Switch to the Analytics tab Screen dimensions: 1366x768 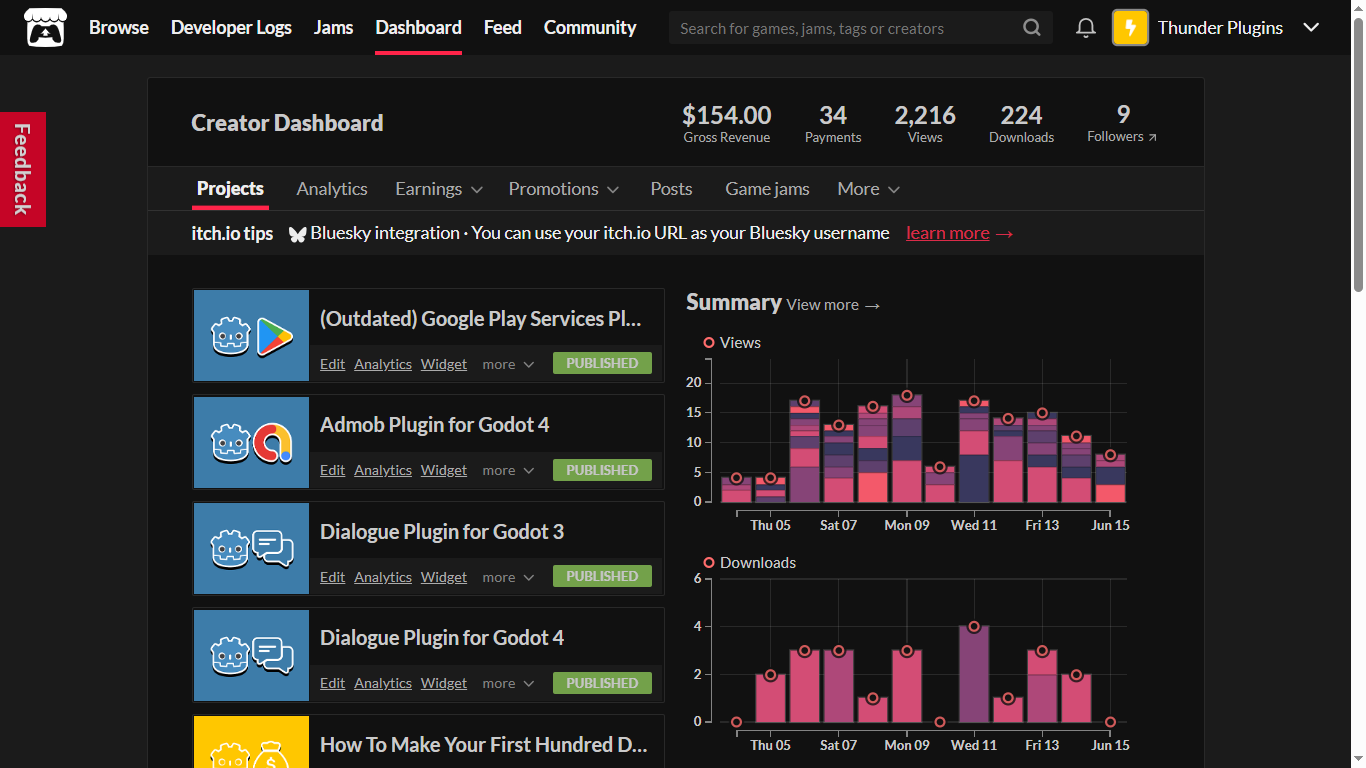click(x=332, y=189)
